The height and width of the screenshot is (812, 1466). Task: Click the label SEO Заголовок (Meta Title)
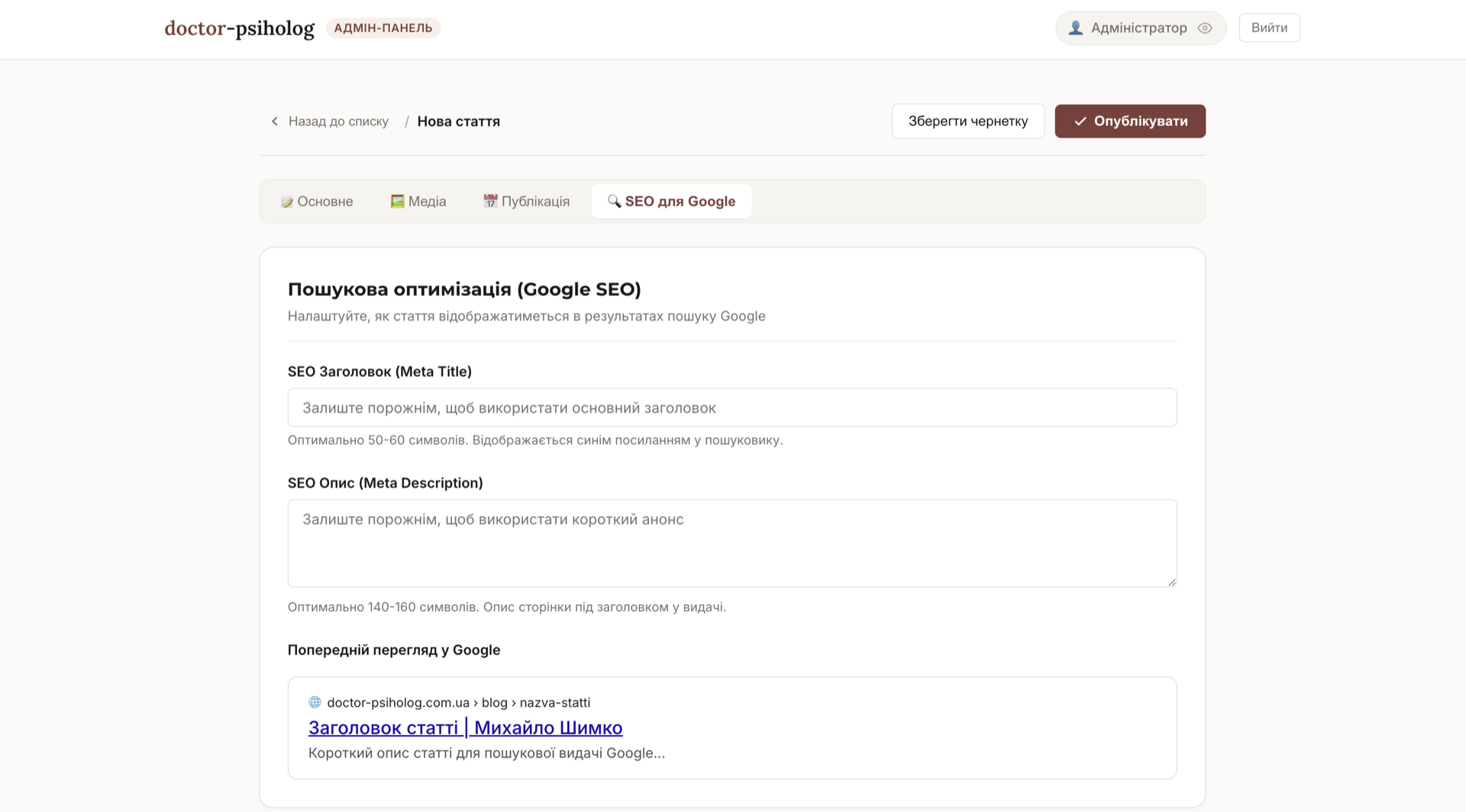[379, 372]
